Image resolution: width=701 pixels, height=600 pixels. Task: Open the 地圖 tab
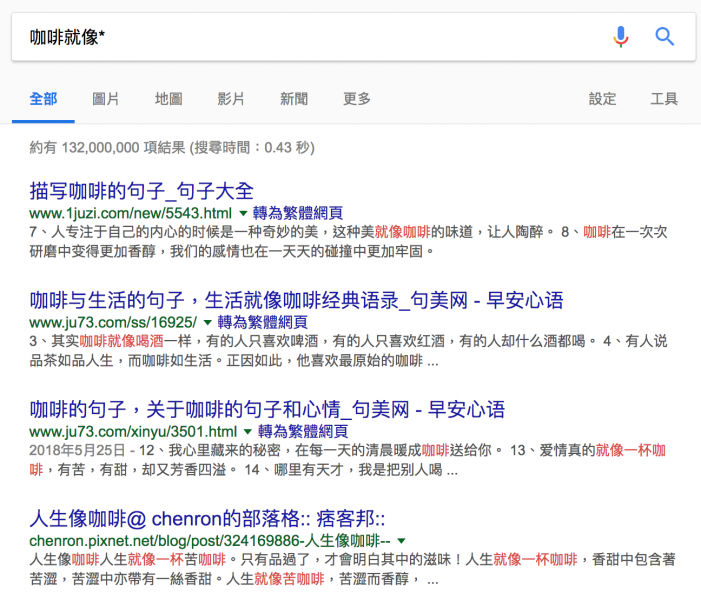[169, 99]
